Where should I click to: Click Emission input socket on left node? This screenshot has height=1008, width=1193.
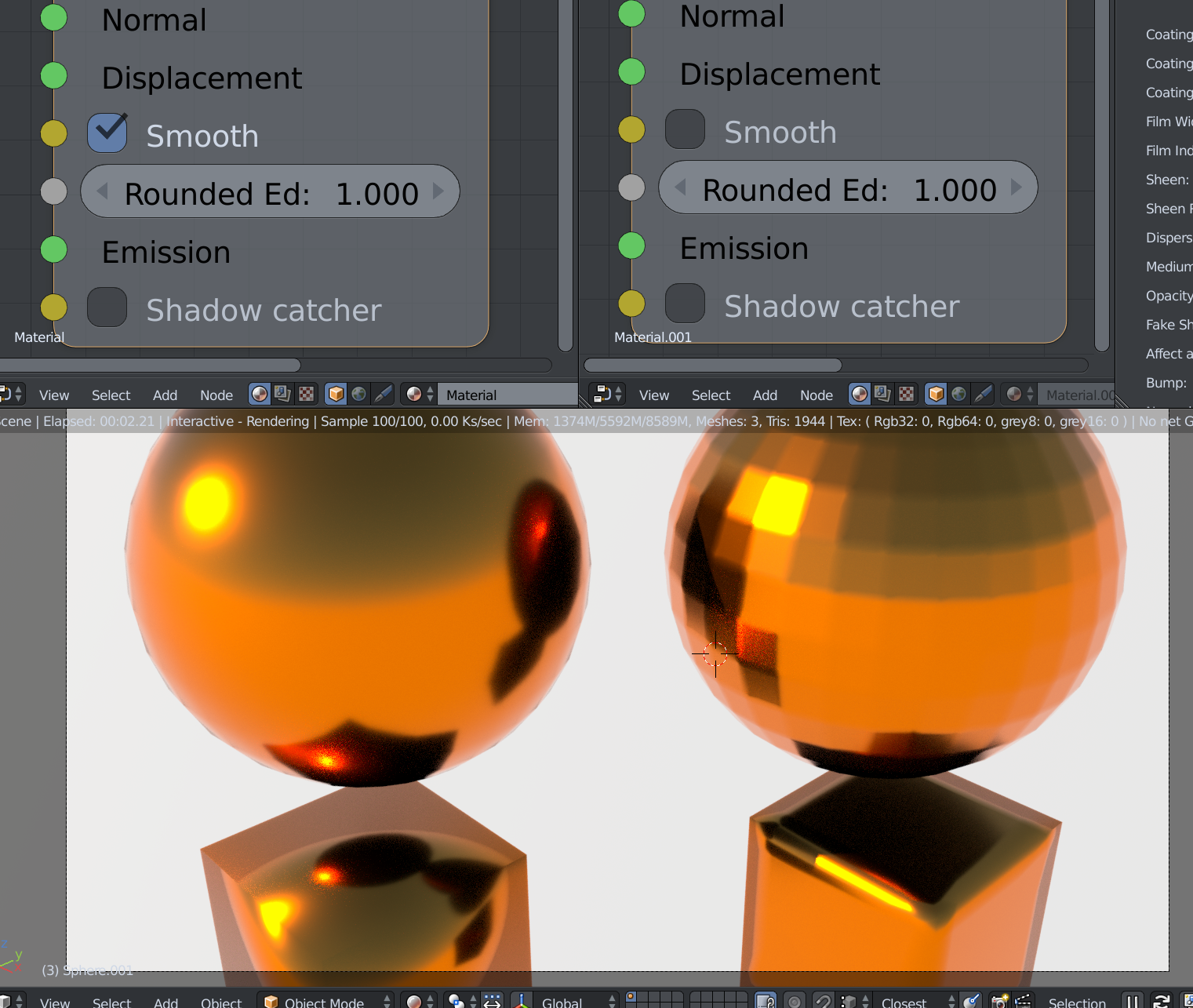[54, 249]
